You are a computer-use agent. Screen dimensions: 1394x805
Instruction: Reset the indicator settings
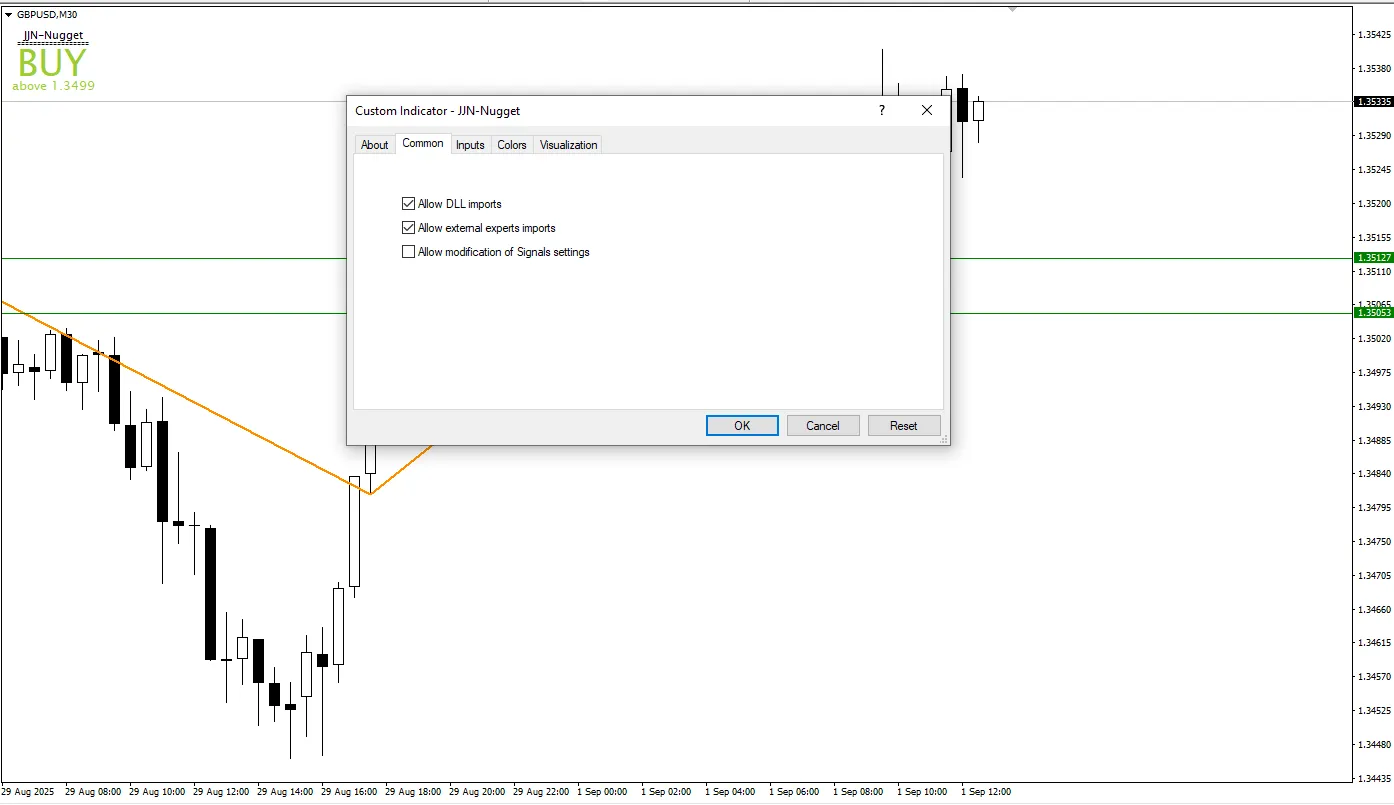904,426
